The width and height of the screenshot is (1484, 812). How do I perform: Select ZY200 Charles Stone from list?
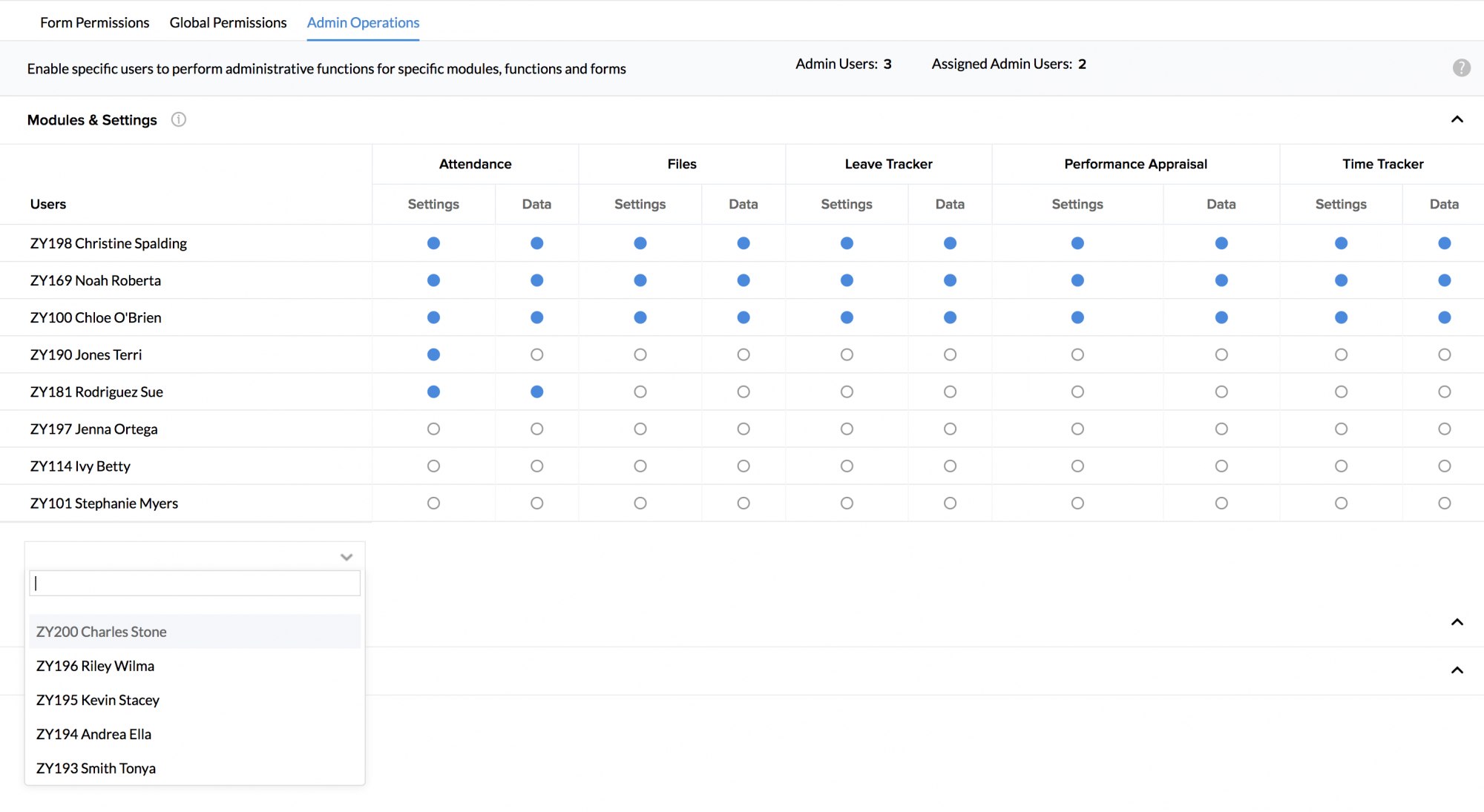click(102, 632)
